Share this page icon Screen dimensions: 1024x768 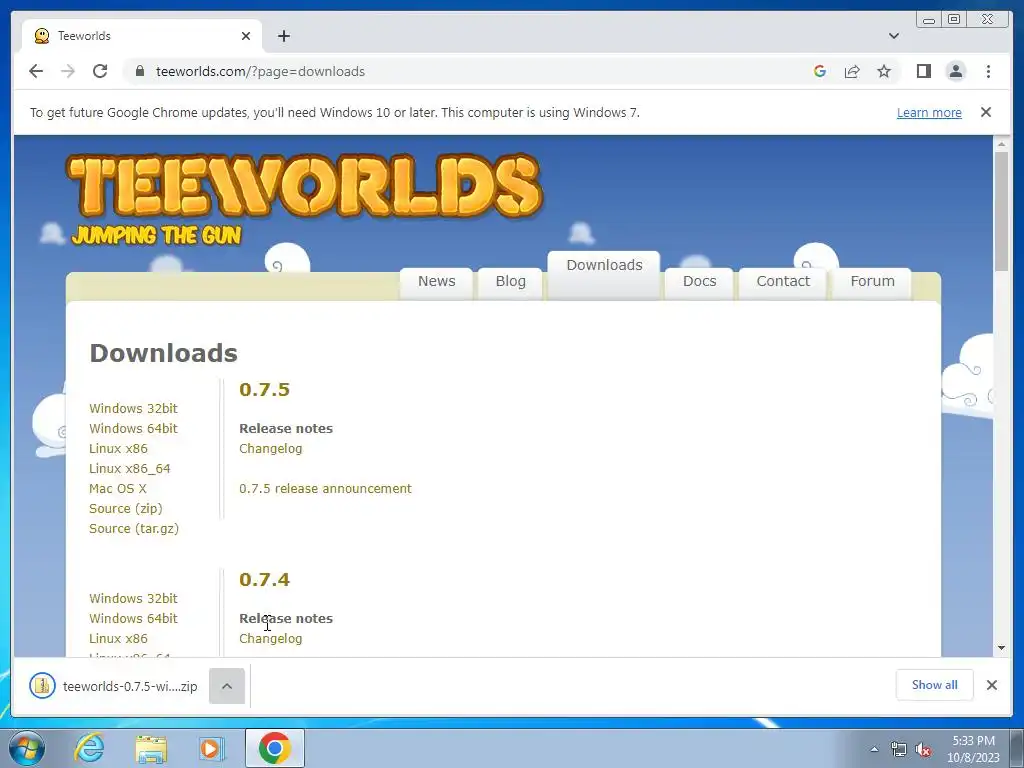coord(852,71)
